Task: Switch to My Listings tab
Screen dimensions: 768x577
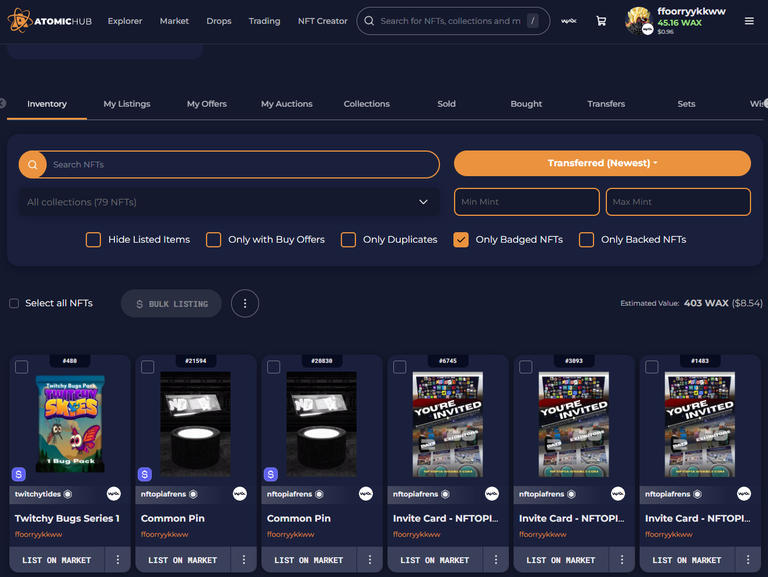Action: point(127,104)
